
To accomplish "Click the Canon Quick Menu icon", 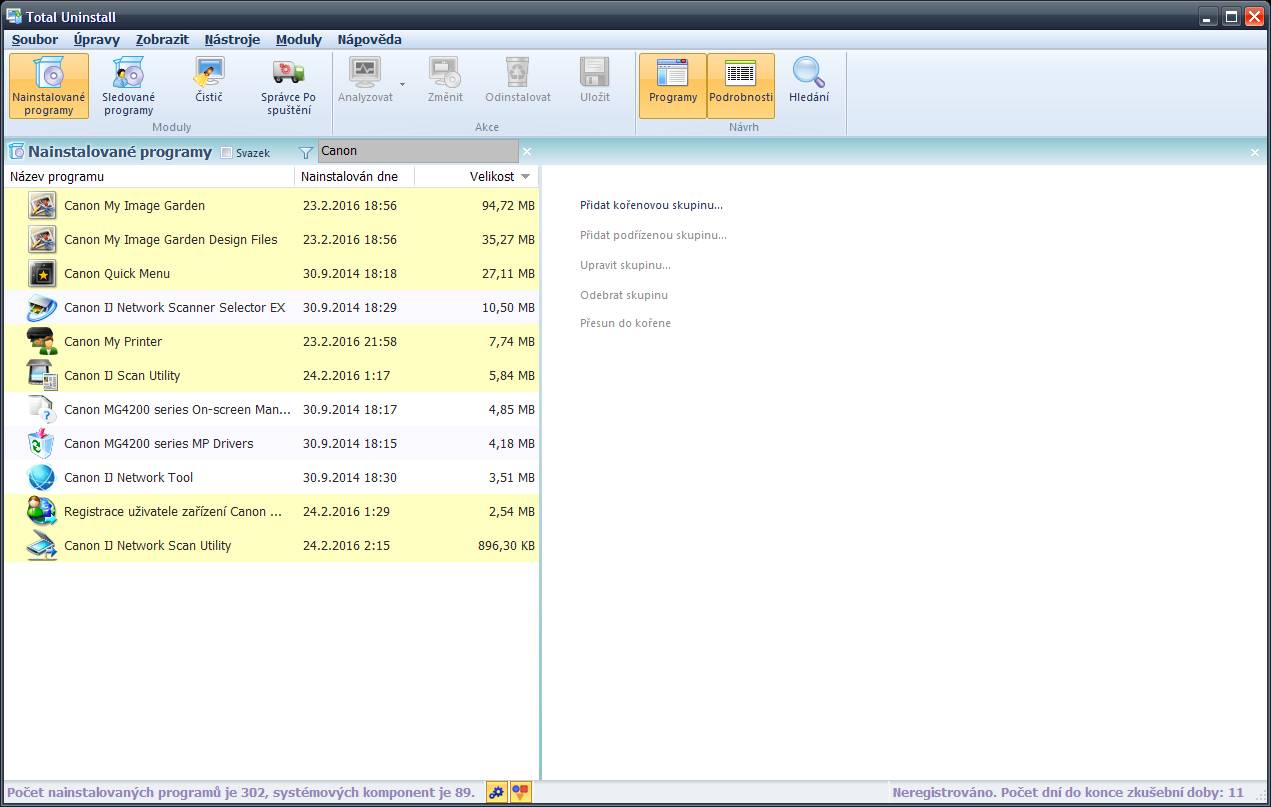I will coord(42,273).
